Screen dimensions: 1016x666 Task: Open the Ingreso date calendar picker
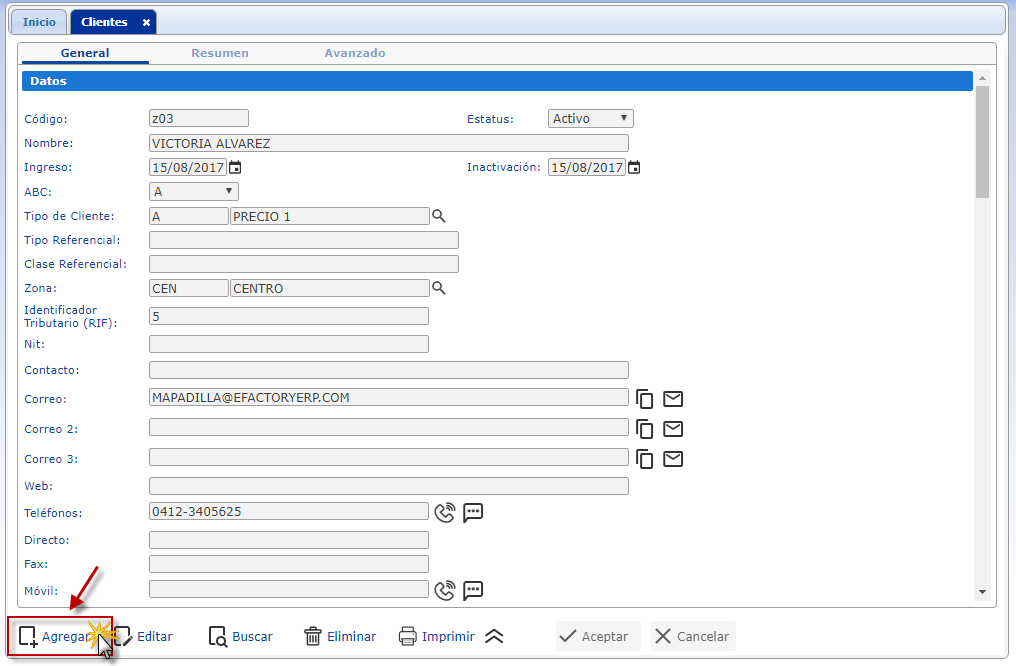click(235, 167)
